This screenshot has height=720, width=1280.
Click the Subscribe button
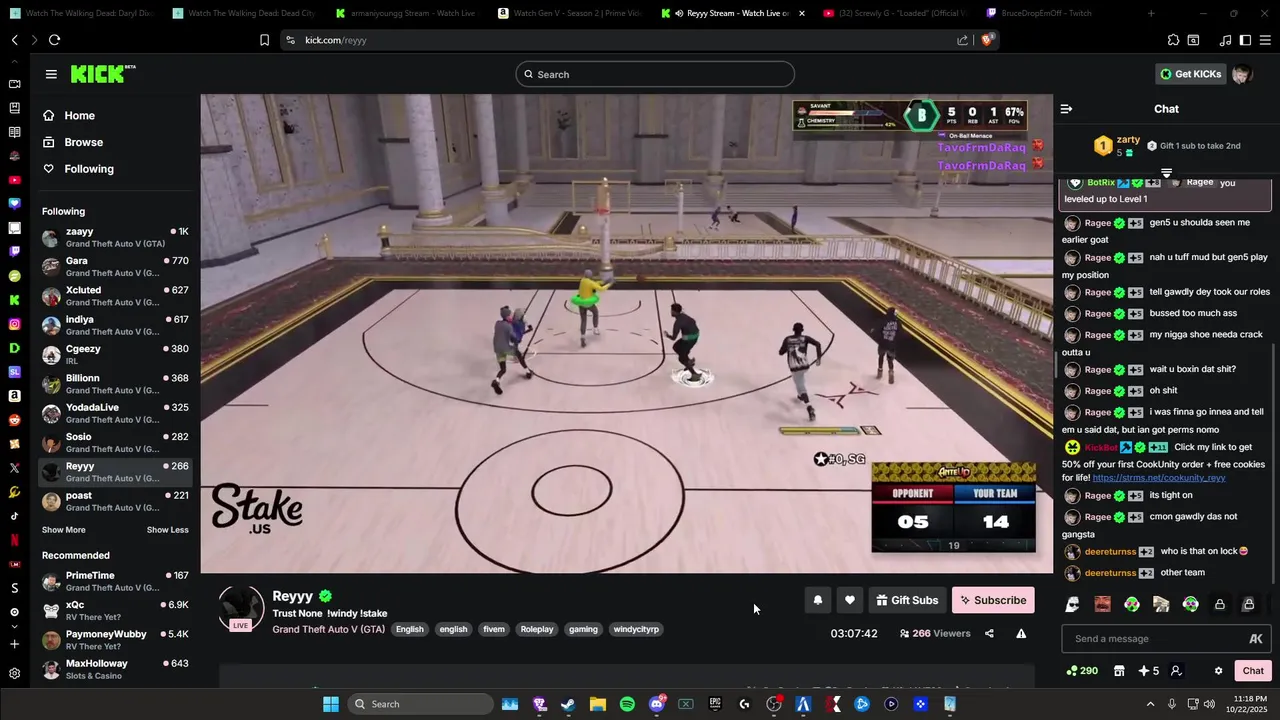tap(993, 600)
